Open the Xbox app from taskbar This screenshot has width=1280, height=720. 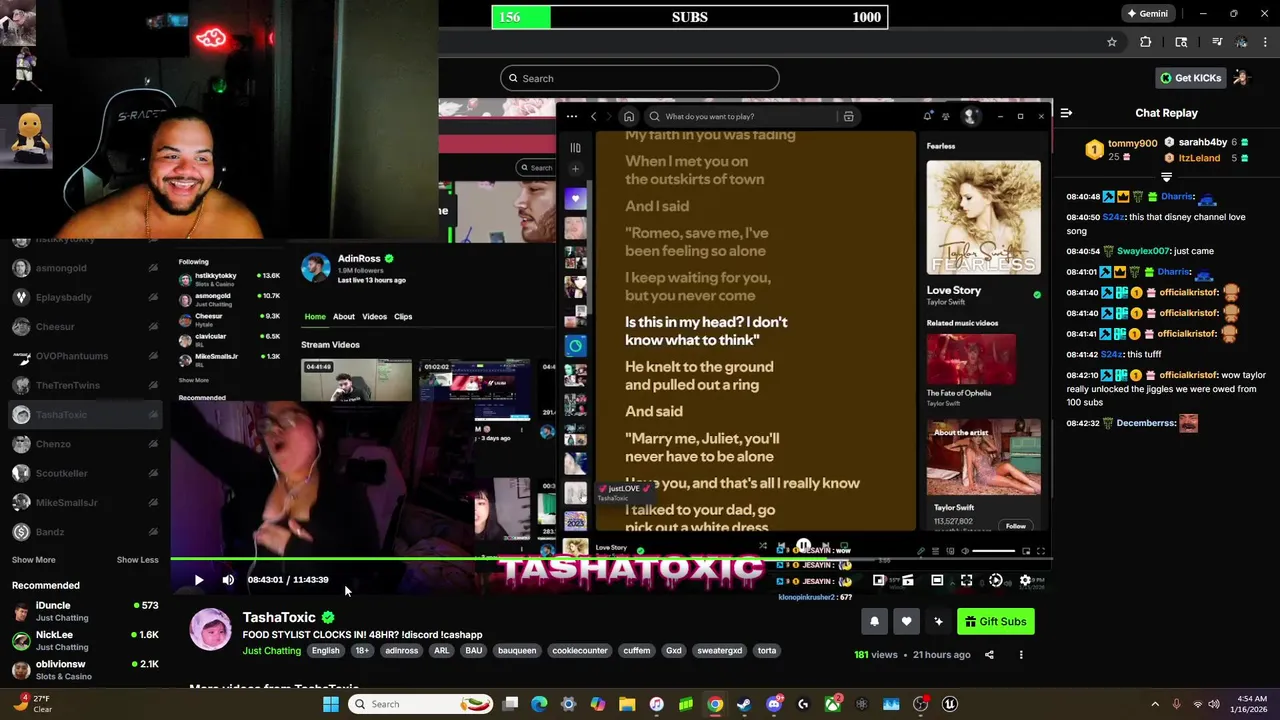coord(832,704)
